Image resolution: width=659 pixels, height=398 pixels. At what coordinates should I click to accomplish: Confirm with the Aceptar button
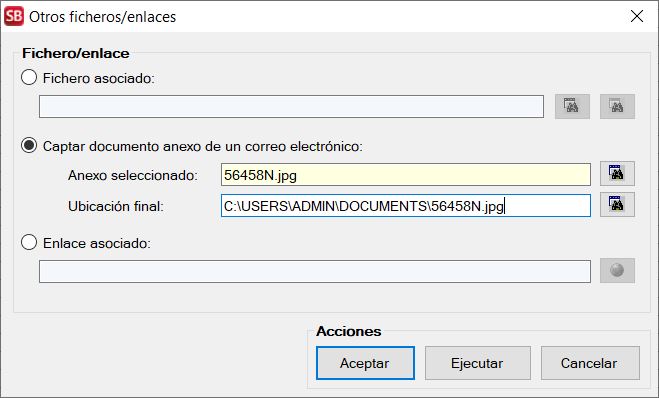[x=365, y=363]
